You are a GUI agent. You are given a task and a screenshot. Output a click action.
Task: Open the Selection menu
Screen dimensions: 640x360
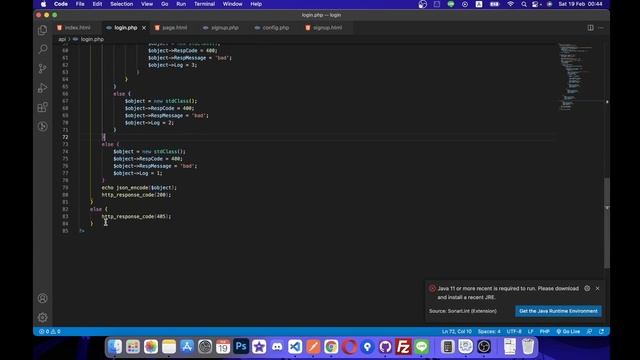(x=122, y=4)
